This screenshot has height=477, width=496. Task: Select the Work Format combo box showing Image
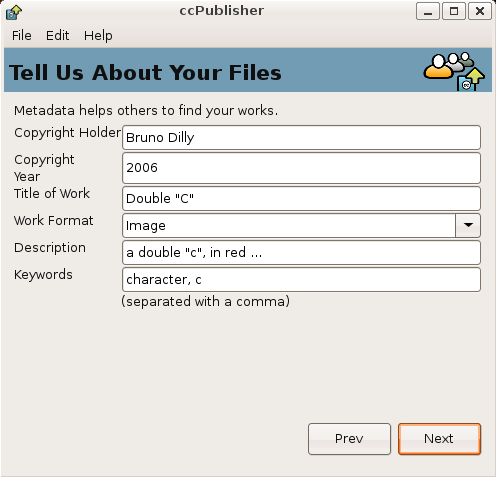click(301, 225)
